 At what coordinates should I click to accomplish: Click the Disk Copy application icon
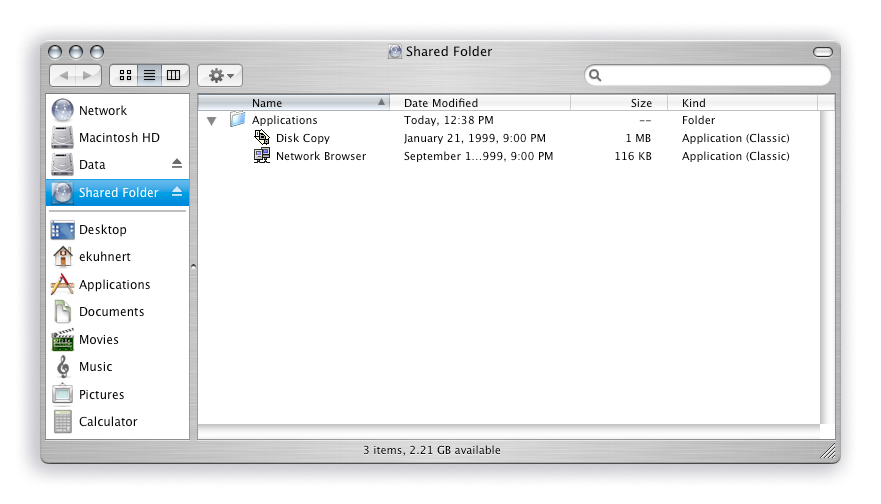pyautogui.click(x=262, y=138)
